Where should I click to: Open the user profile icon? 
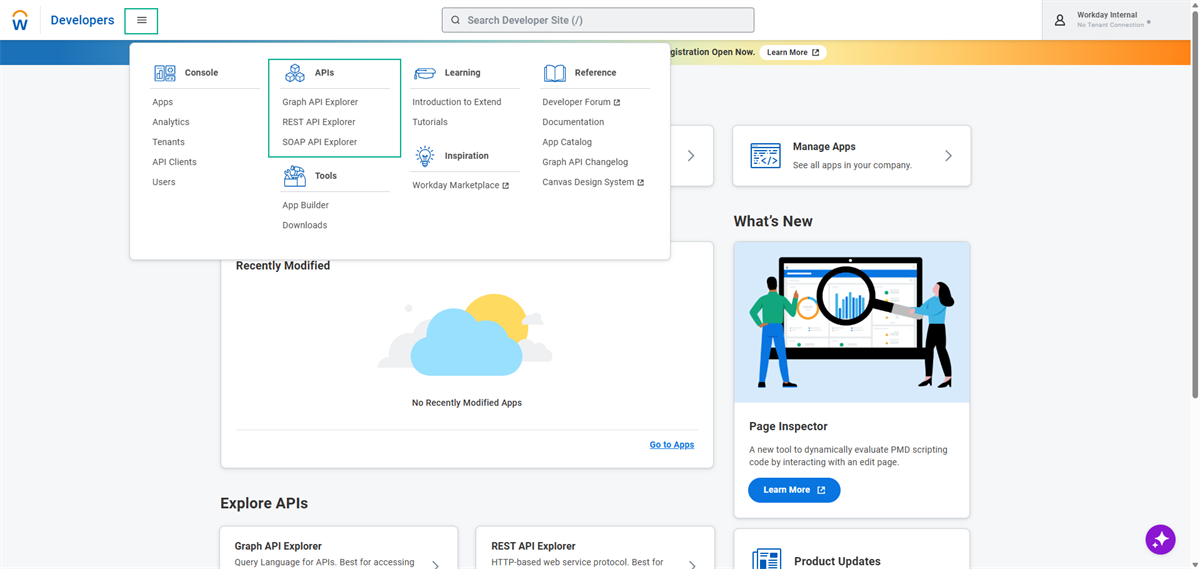click(1060, 20)
